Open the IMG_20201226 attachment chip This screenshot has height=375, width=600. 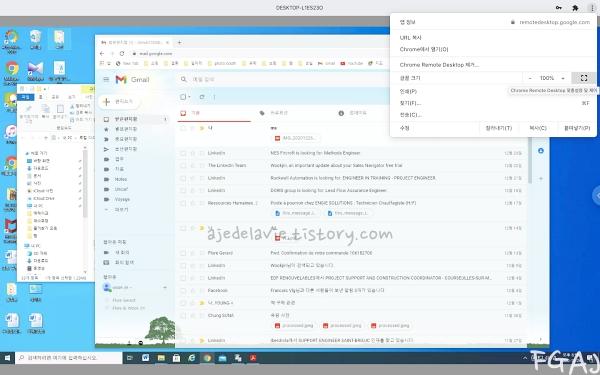tap(296, 138)
